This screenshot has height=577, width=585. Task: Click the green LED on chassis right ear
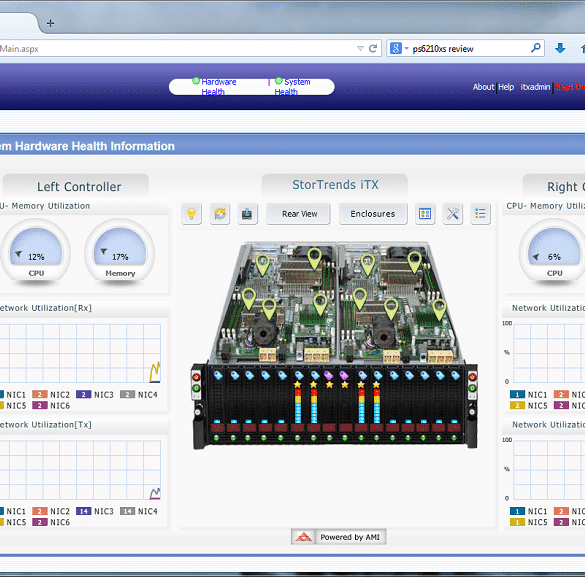472,388
